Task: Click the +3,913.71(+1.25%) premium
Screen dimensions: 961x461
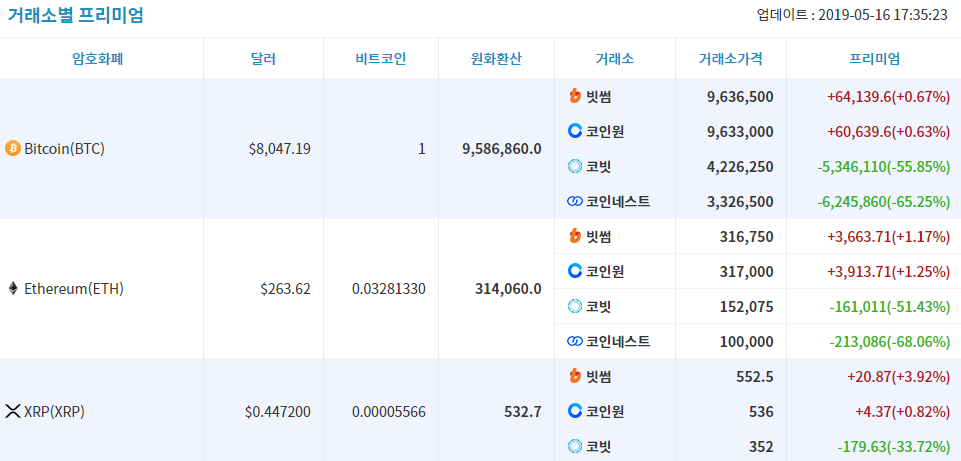Action: point(888,272)
